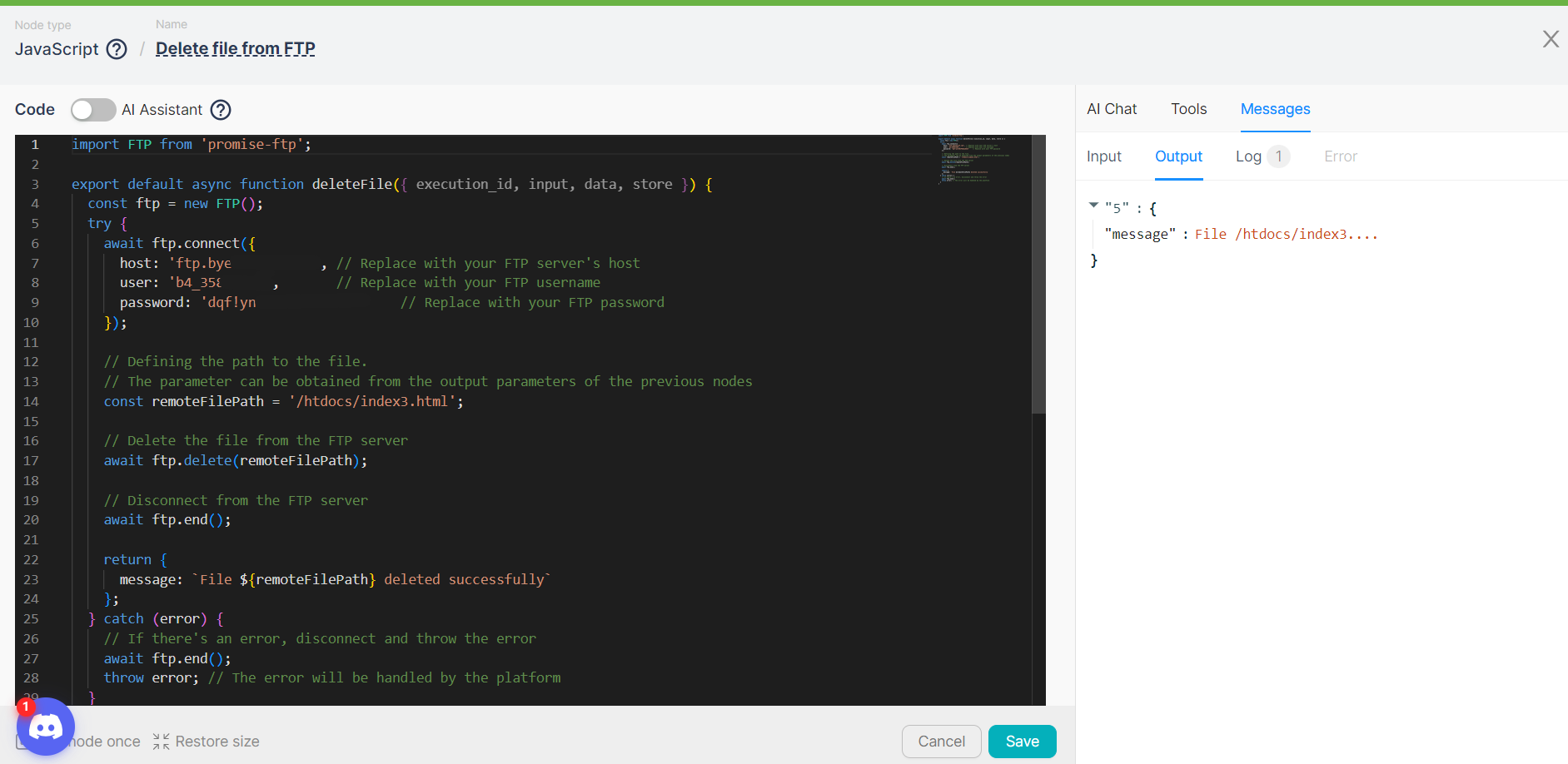1568x764 pixels.
Task: Click the Cancel button
Action: coord(941,742)
